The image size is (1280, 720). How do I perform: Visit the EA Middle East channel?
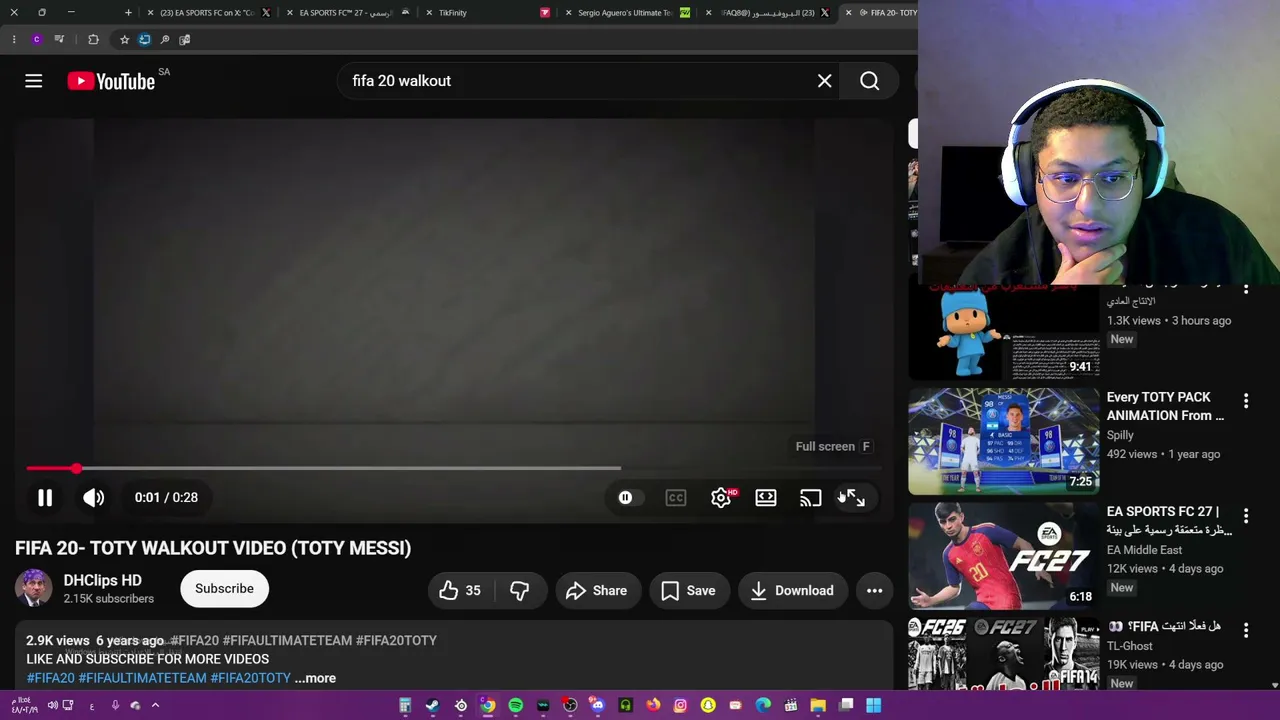point(1144,550)
